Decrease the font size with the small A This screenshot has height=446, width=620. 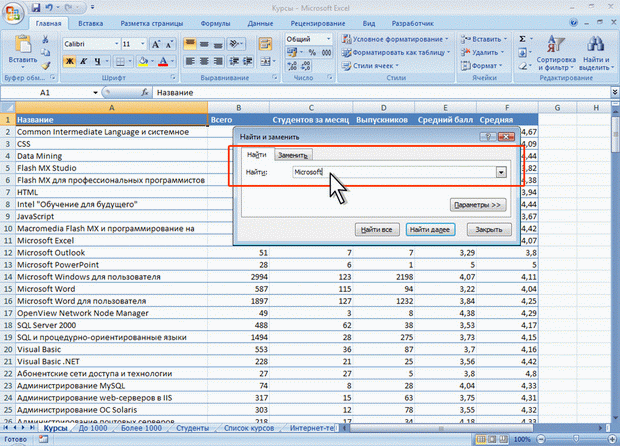tap(169, 44)
